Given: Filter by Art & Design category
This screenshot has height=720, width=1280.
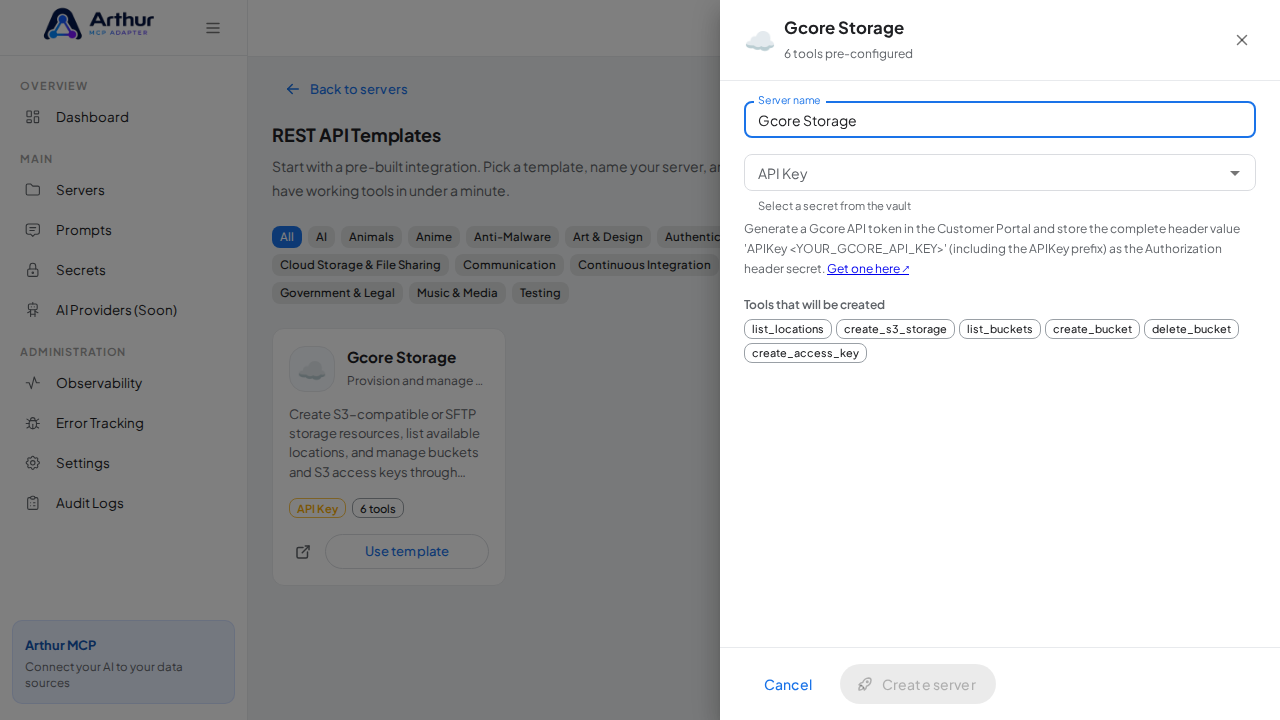Looking at the screenshot, I should 608,237.
